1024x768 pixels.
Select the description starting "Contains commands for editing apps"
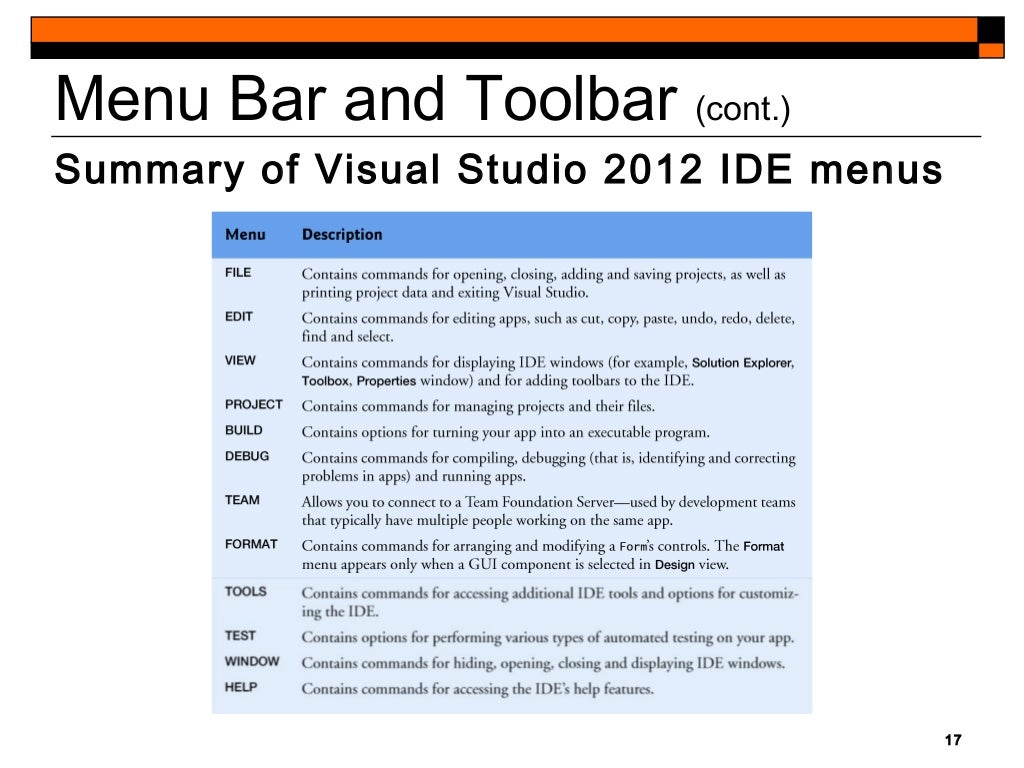click(548, 327)
